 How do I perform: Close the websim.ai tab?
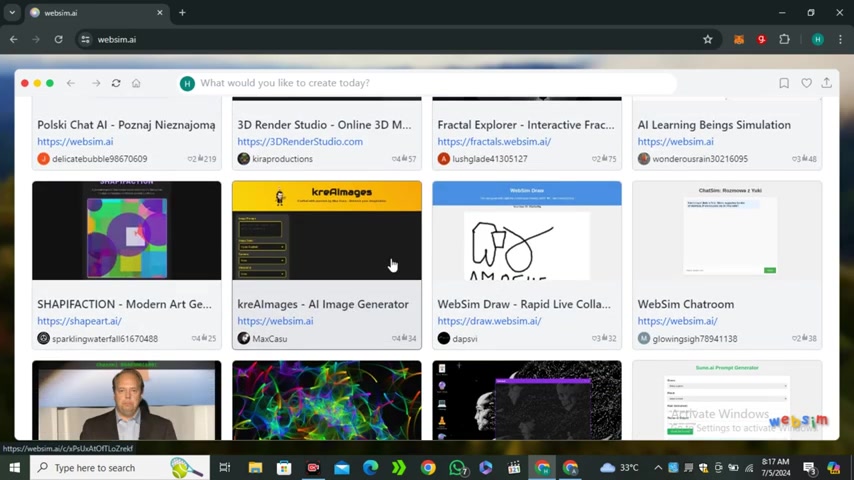click(160, 13)
